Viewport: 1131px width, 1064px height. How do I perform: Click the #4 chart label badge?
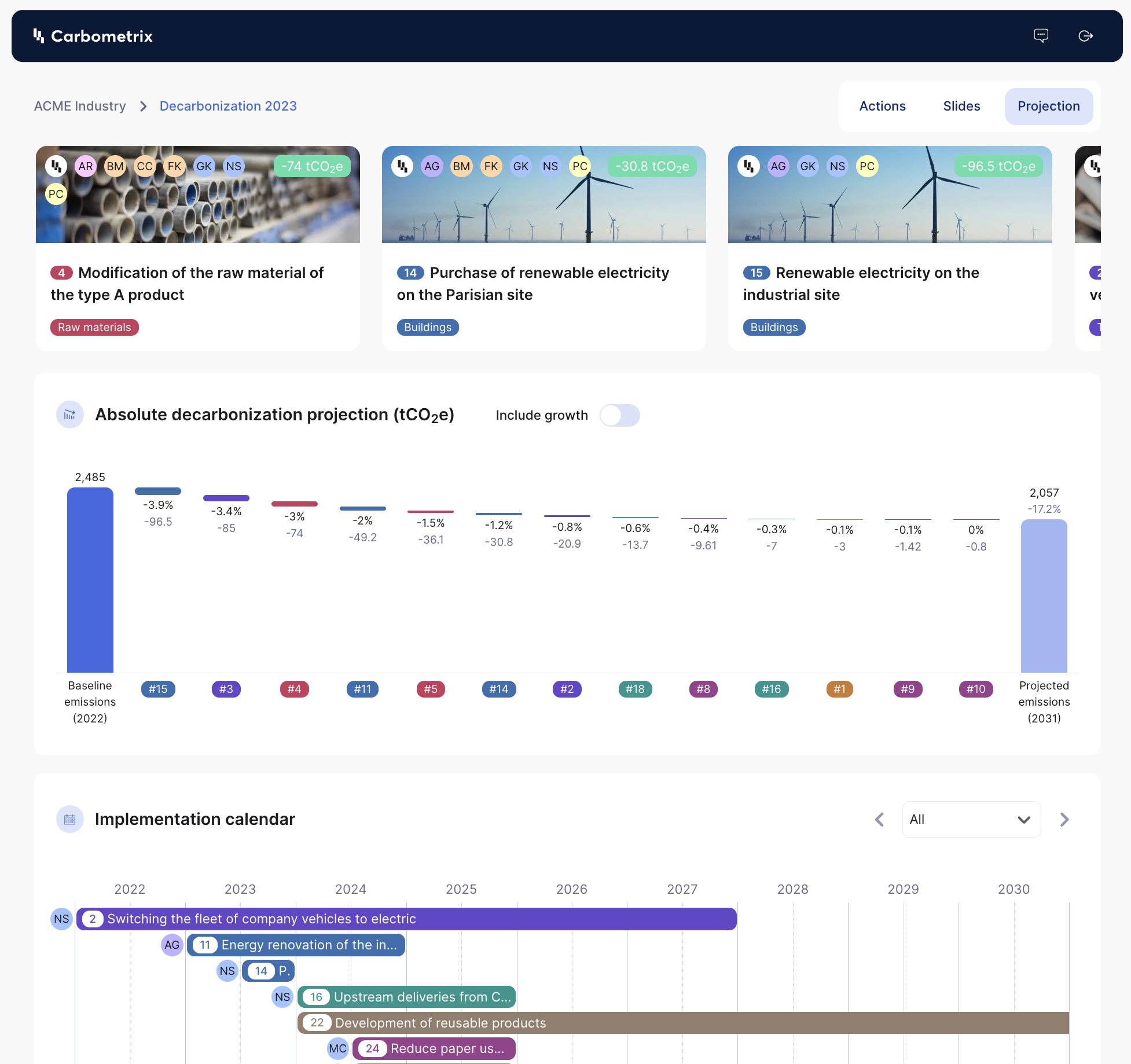[295, 689]
